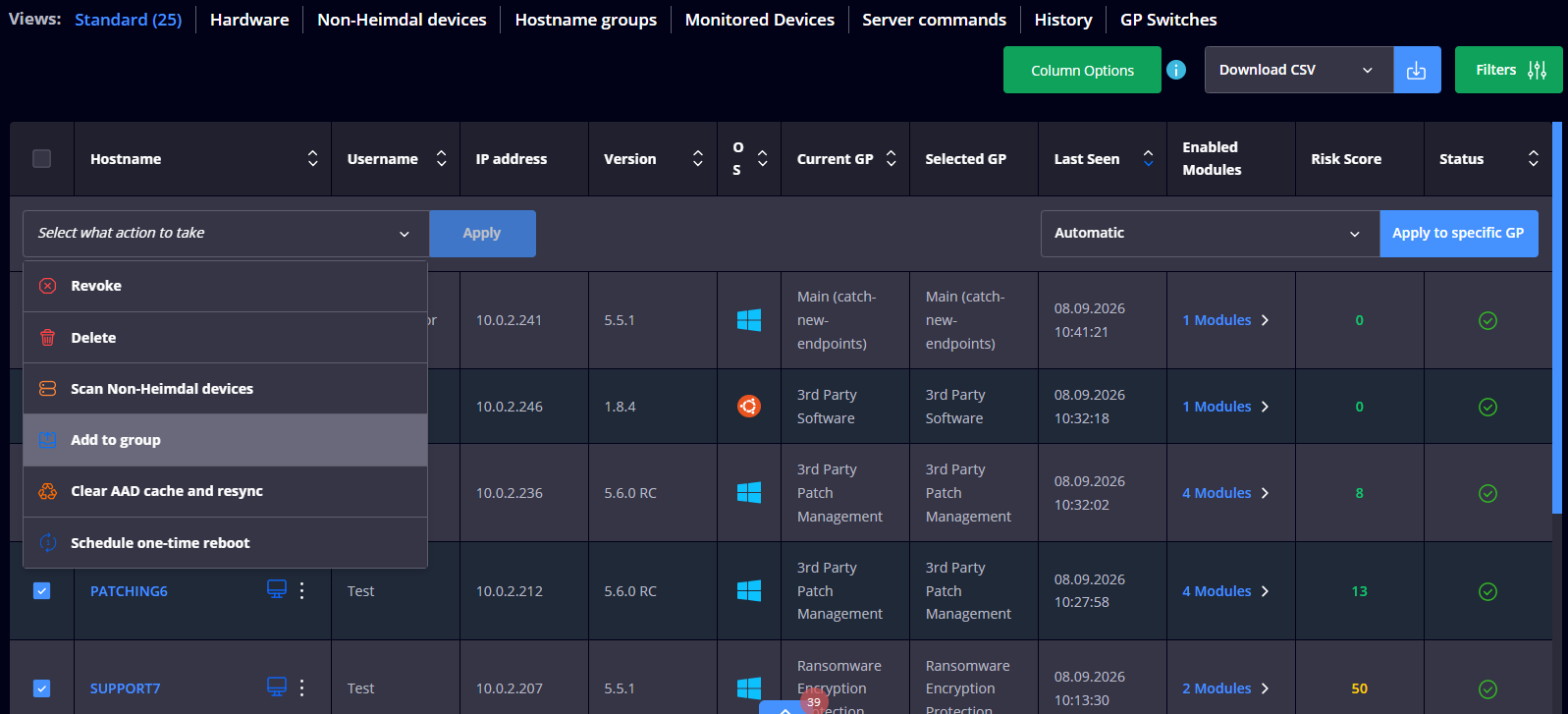Image resolution: width=1568 pixels, height=714 pixels.
Task: Click the status checkmark for the 10.0.2.241 row
Action: click(x=1487, y=320)
